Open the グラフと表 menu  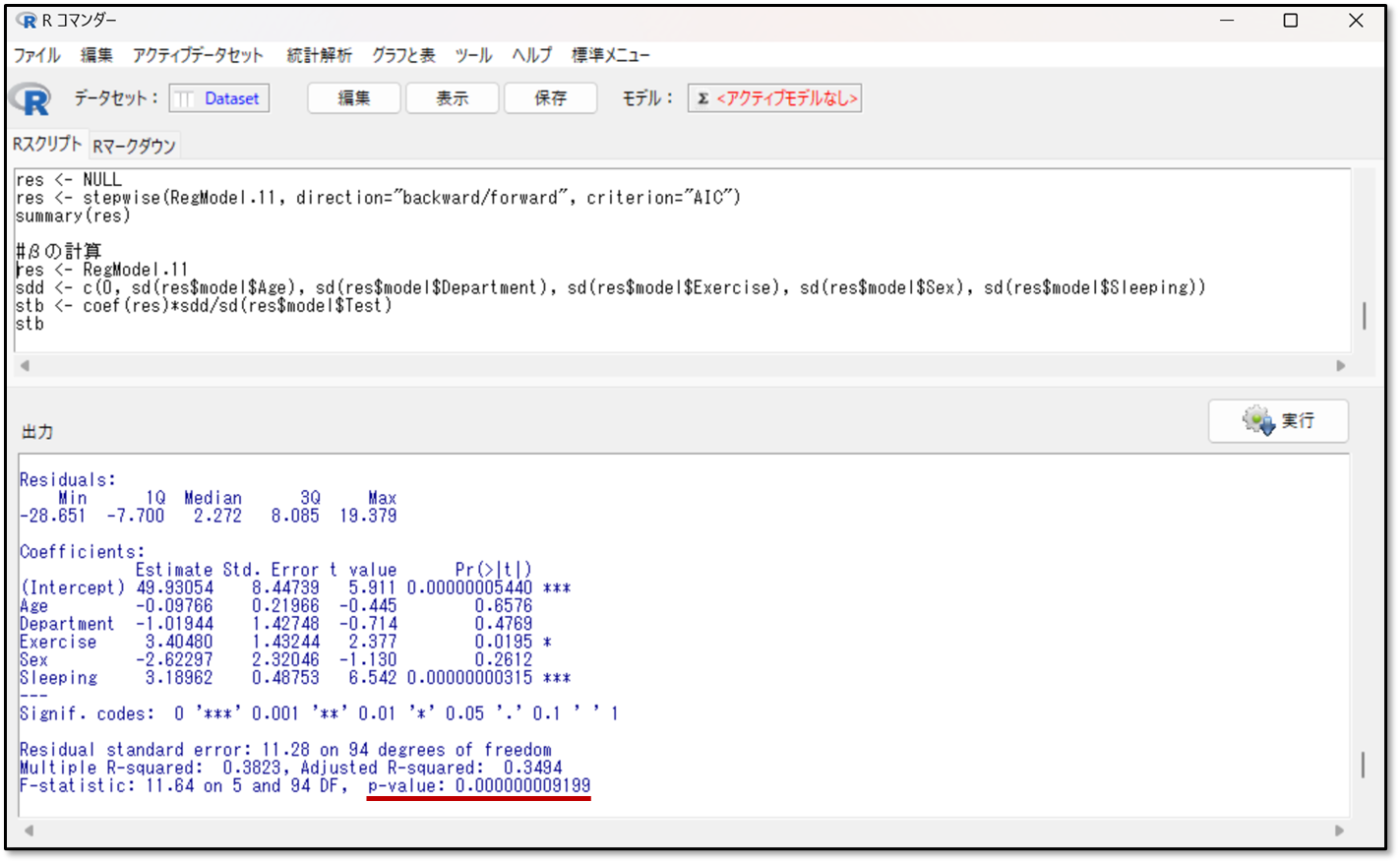point(403,55)
